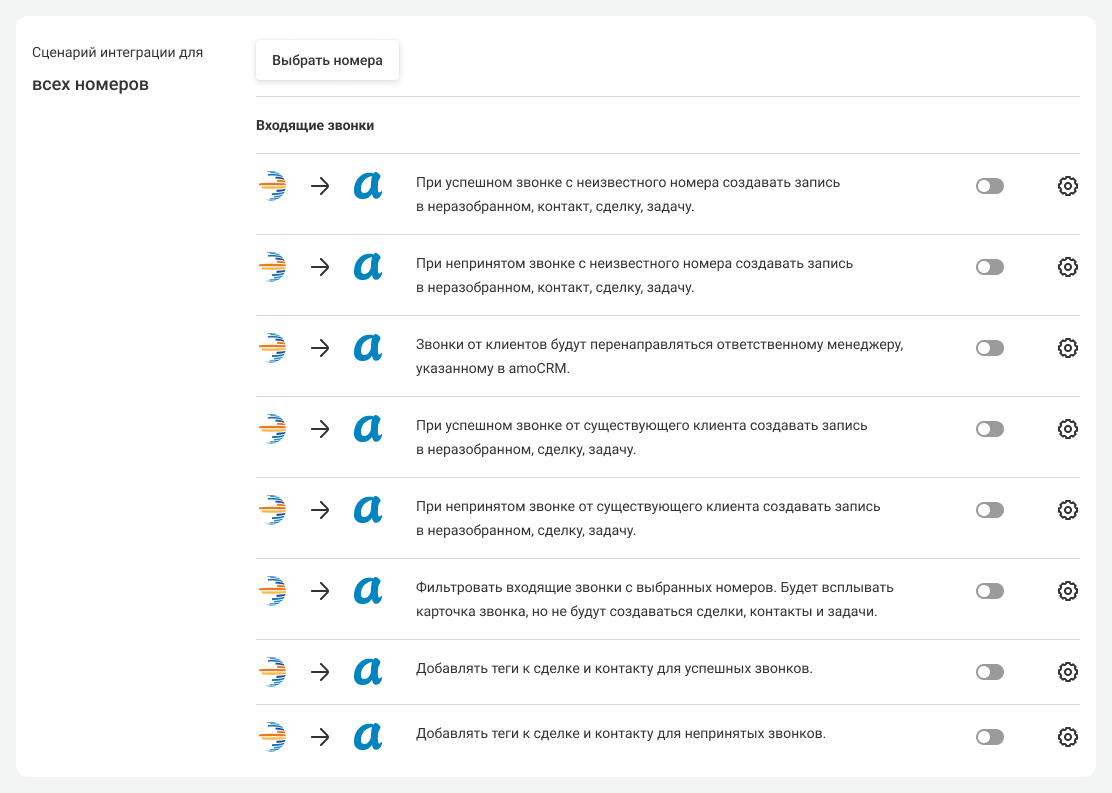The height and width of the screenshot is (793, 1112).
Task: Enable adding tags for missed calls
Action: click(989, 737)
